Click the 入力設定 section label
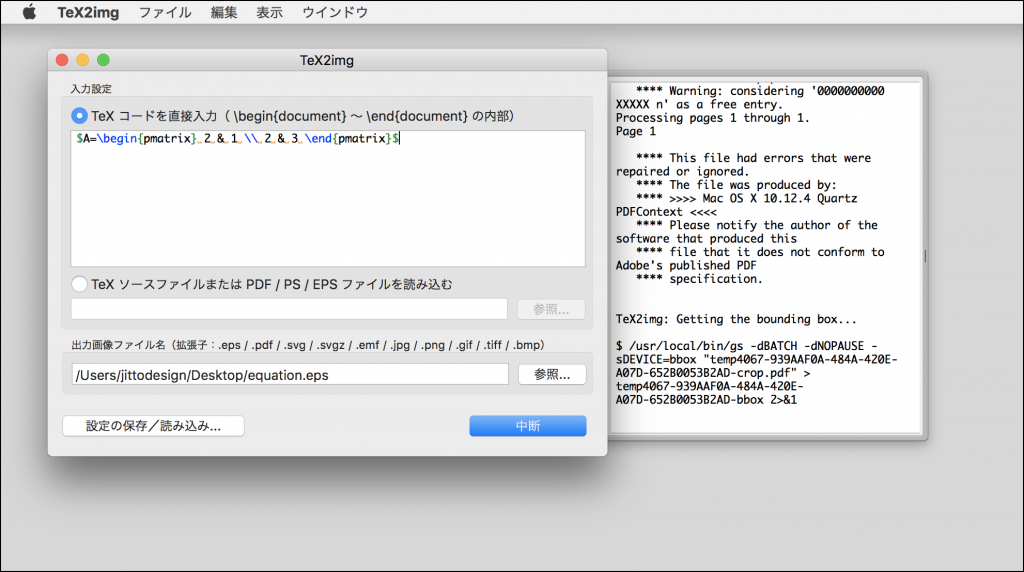 click(91, 89)
